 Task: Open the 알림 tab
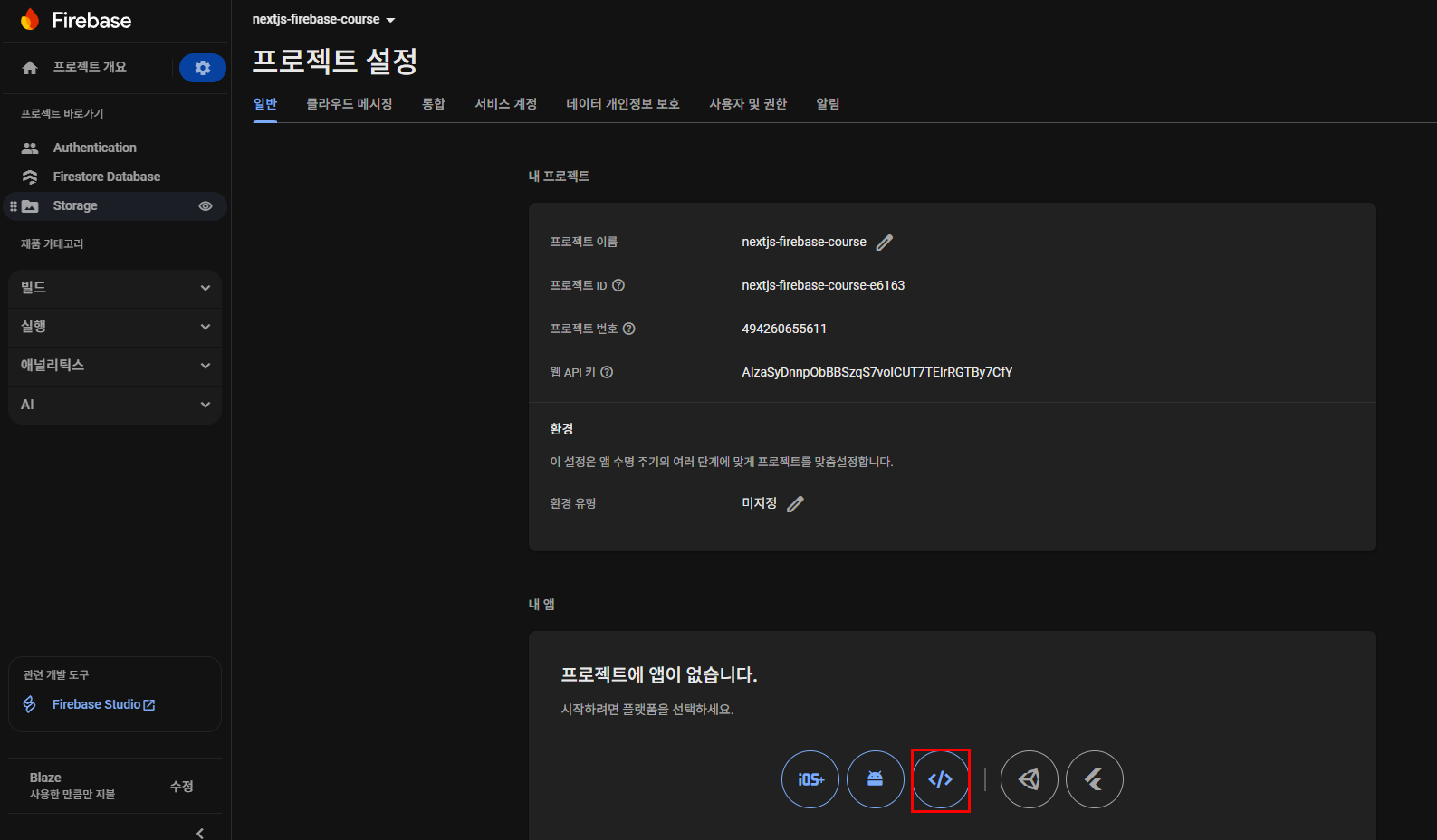click(x=829, y=104)
